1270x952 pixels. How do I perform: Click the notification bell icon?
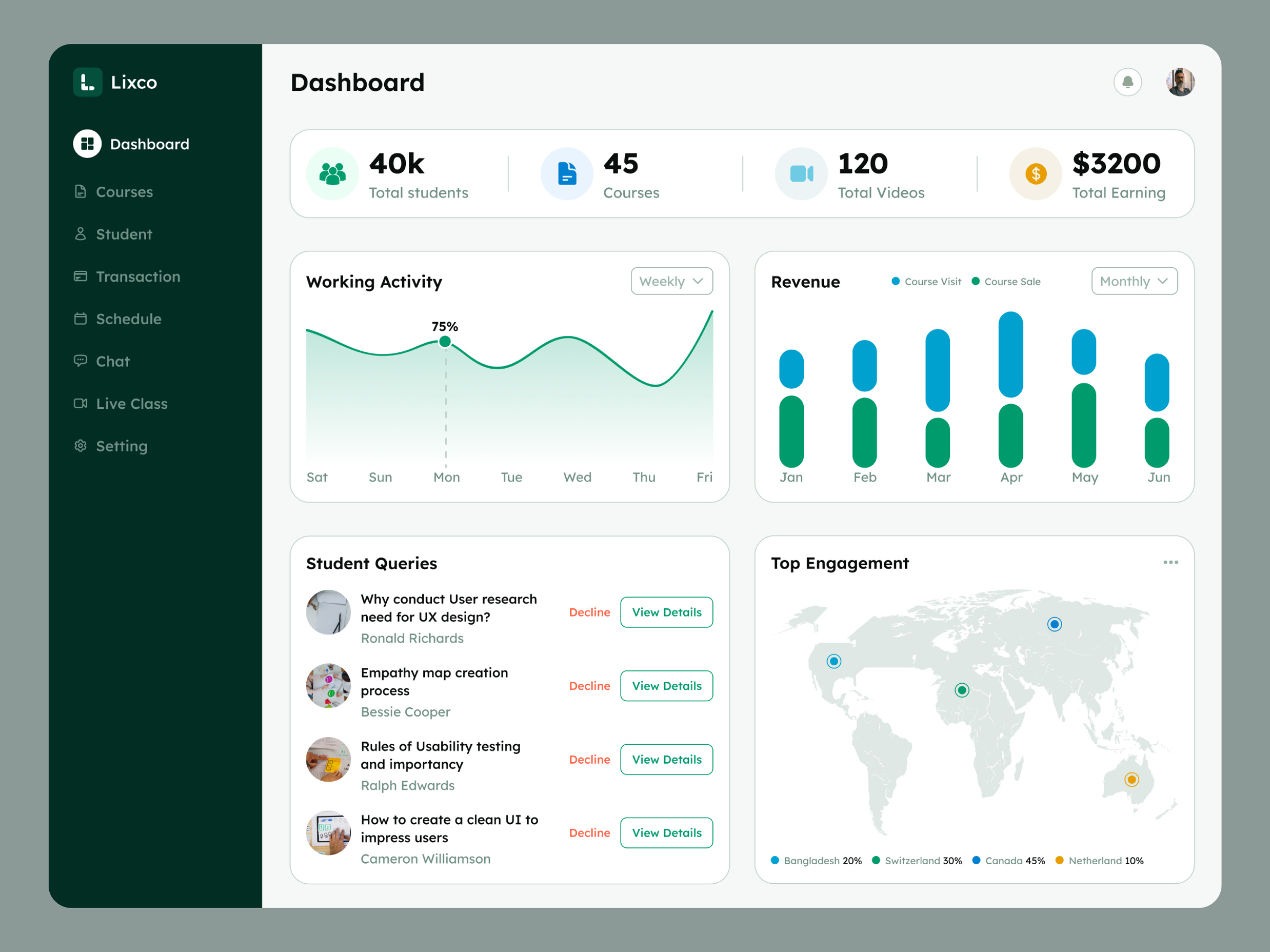pyautogui.click(x=1128, y=82)
